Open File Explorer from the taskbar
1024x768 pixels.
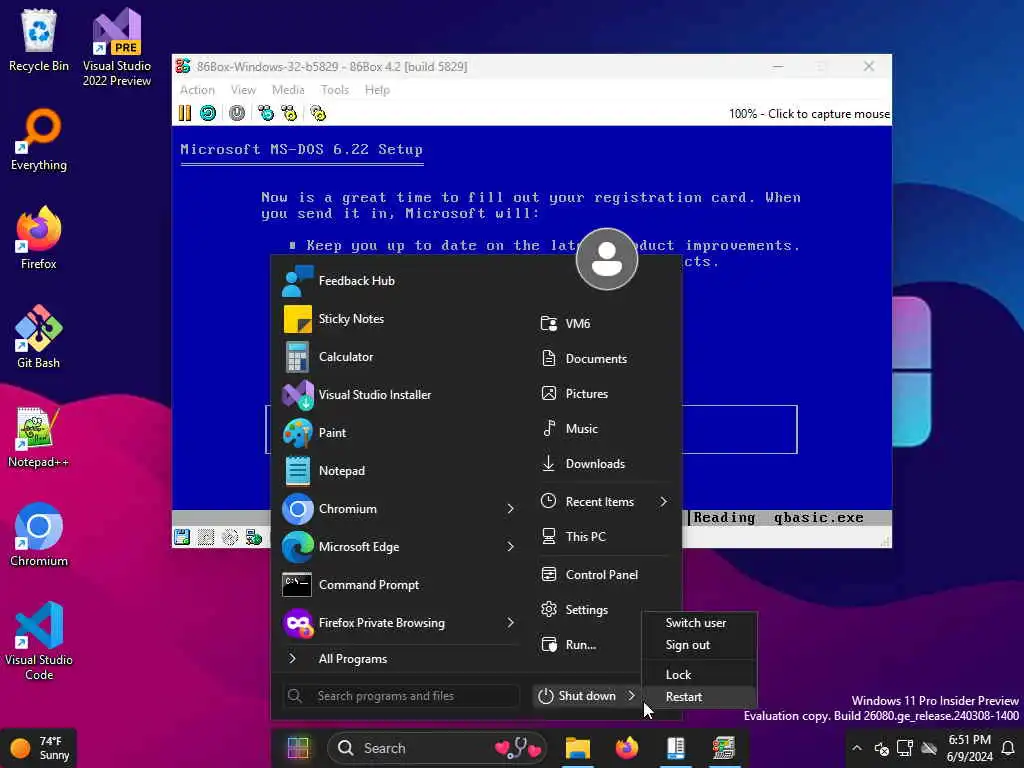tap(577, 748)
